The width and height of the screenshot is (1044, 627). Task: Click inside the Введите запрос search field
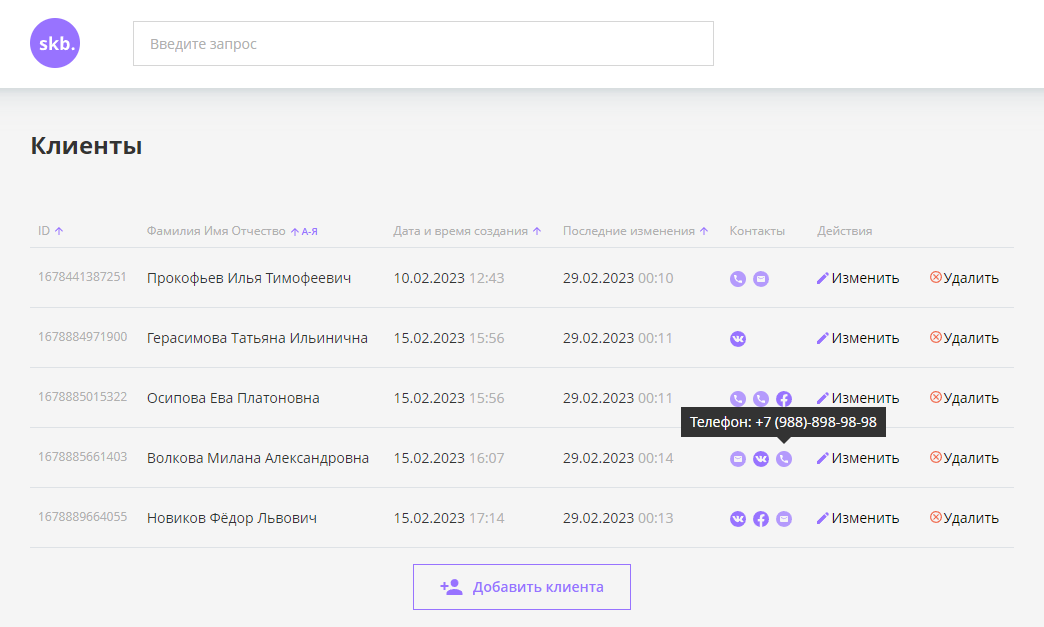(x=423, y=43)
